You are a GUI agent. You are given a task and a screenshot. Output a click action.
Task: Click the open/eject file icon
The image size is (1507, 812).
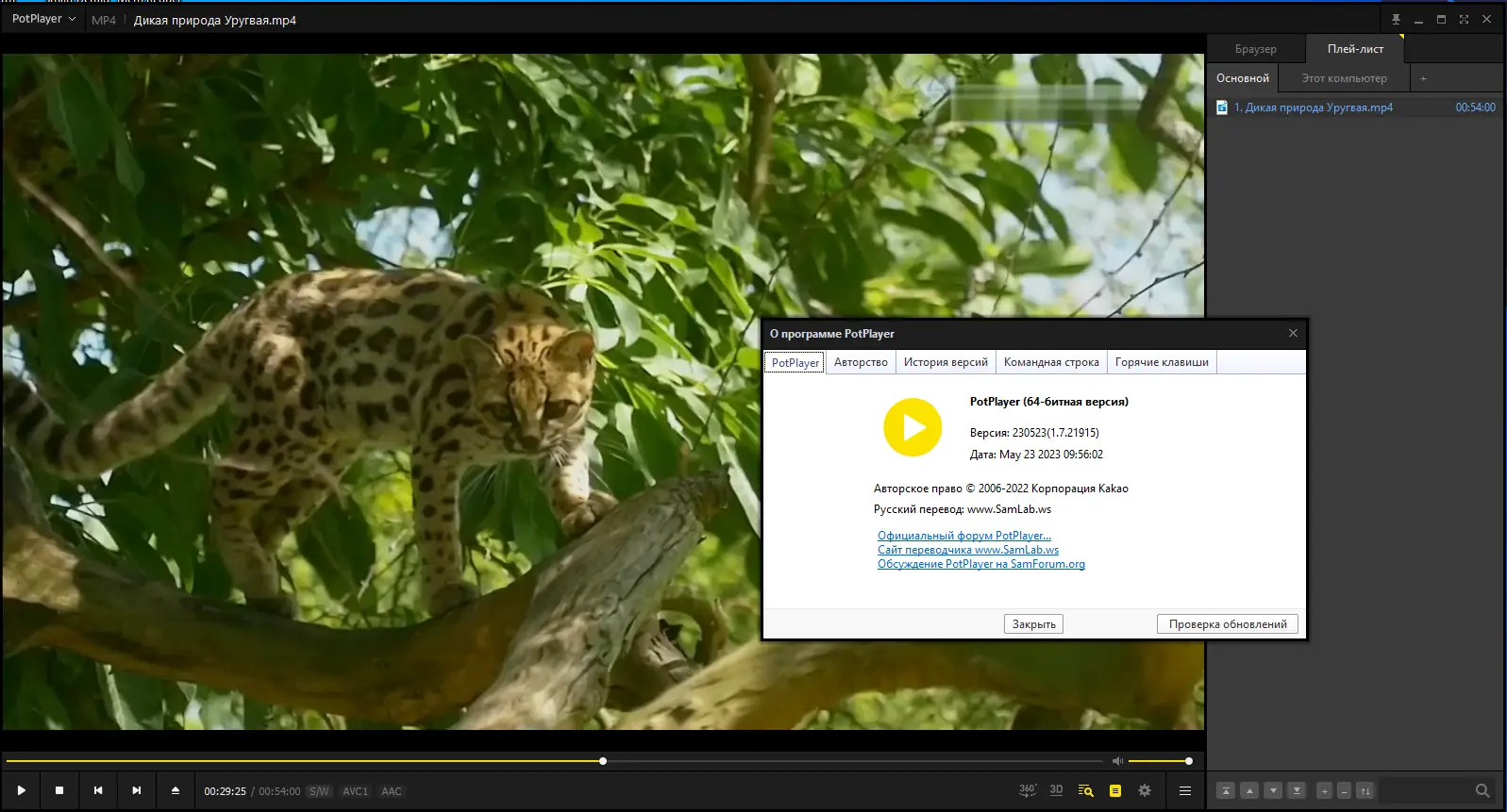click(175, 790)
